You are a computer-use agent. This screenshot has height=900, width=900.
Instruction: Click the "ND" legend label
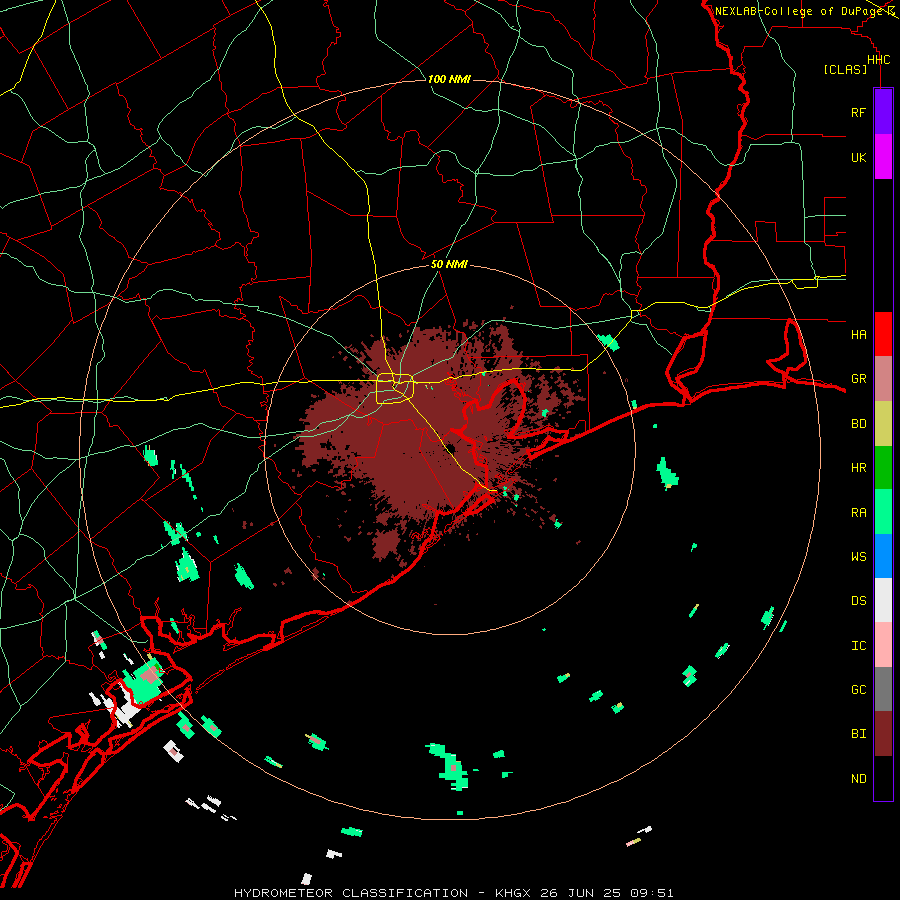tap(858, 778)
